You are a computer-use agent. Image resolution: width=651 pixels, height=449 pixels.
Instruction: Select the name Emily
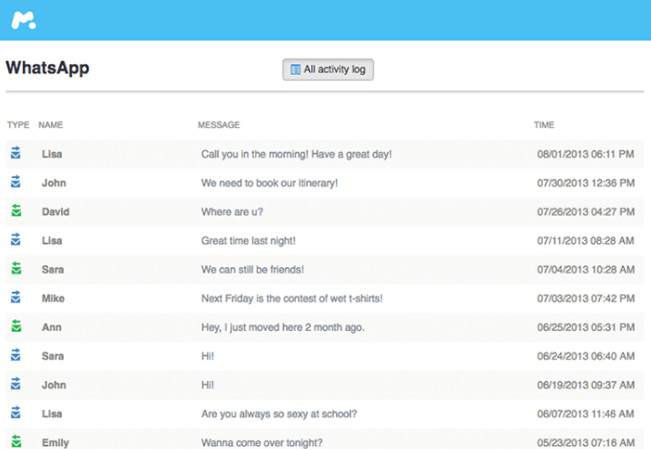click(55, 443)
